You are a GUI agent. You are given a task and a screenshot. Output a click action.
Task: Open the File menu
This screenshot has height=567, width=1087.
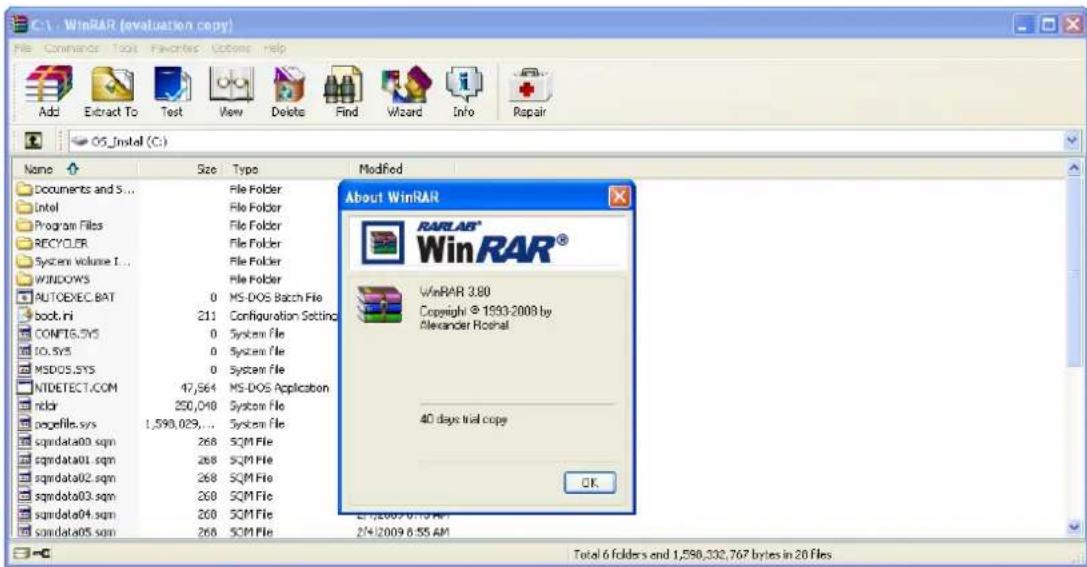click(x=23, y=49)
